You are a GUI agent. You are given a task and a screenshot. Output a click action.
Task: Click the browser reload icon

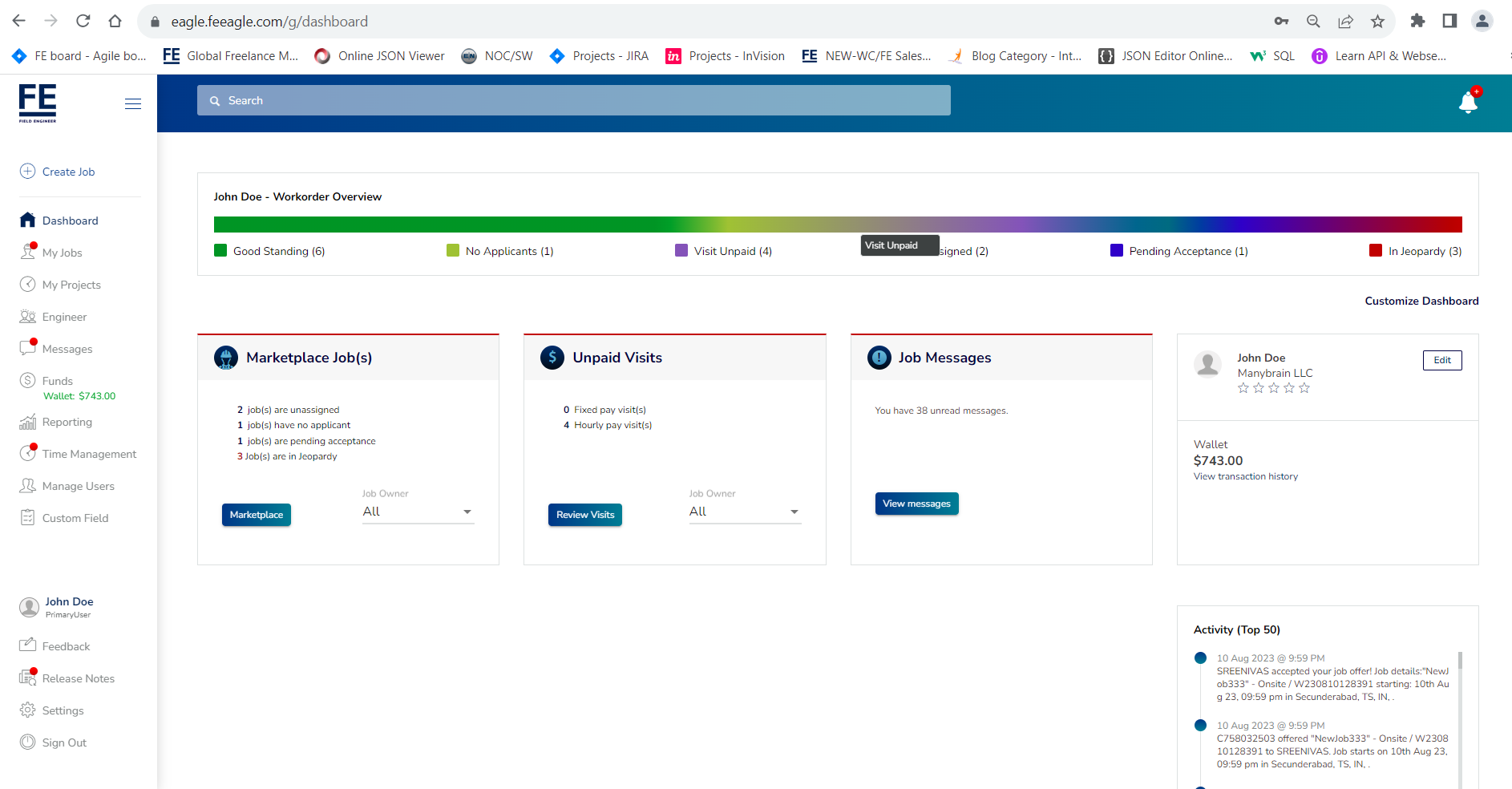coord(83,21)
